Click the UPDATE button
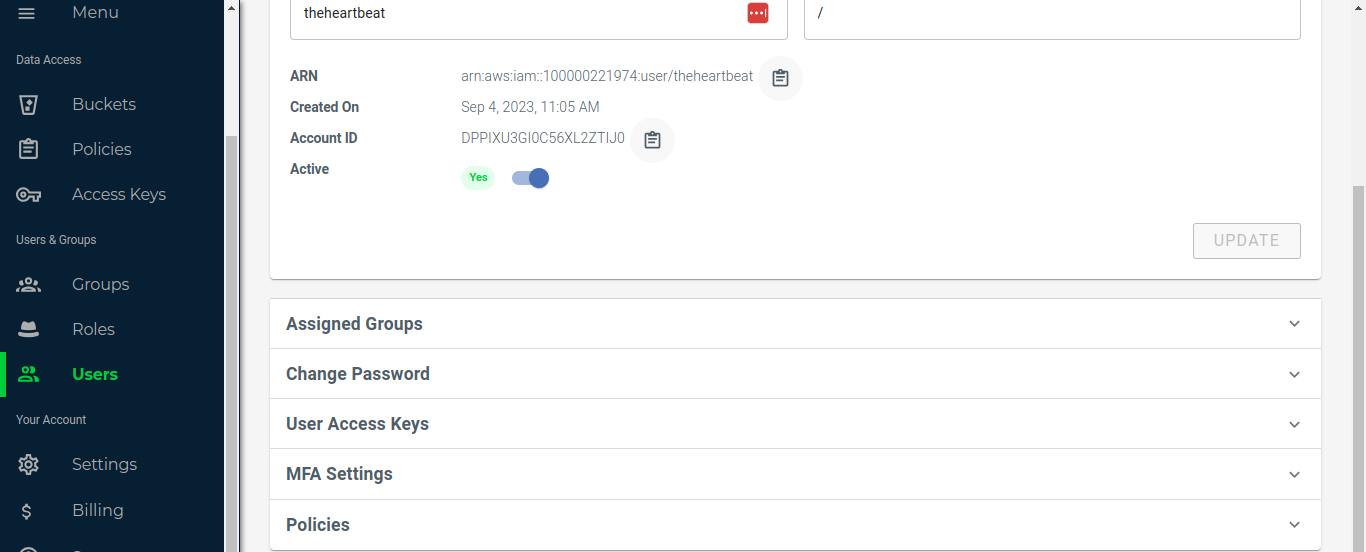This screenshot has height=552, width=1366. (x=1247, y=241)
